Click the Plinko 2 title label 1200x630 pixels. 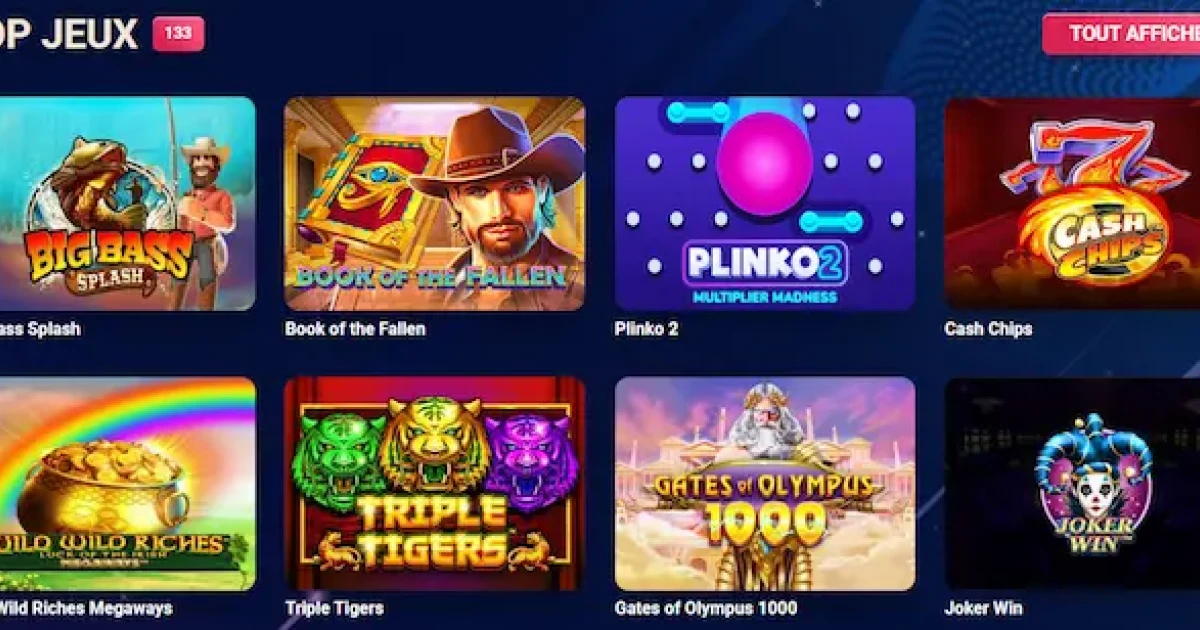click(x=646, y=328)
